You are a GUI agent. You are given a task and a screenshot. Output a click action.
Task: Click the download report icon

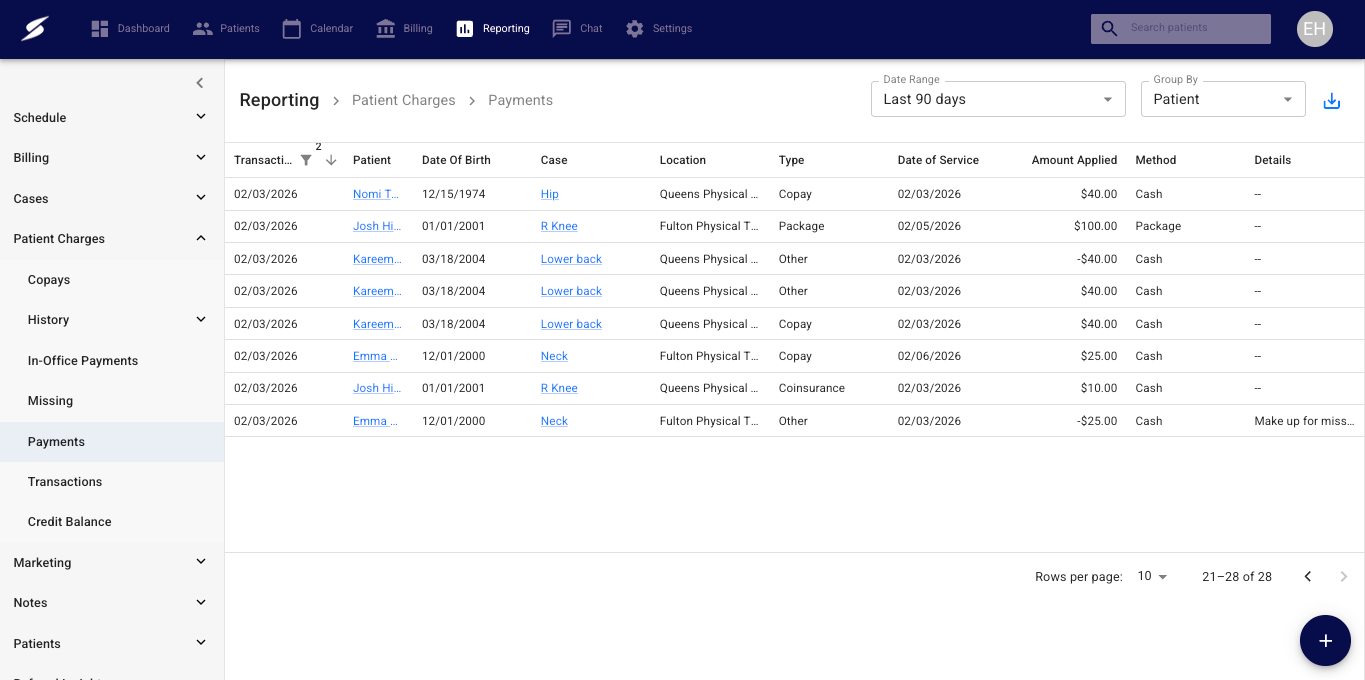tap(1331, 101)
